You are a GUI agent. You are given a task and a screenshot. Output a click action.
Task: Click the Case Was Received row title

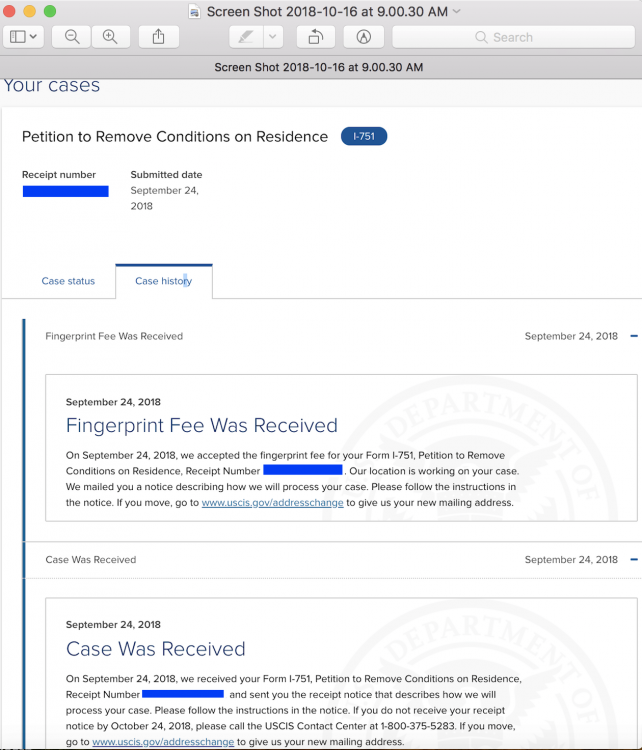[90, 560]
